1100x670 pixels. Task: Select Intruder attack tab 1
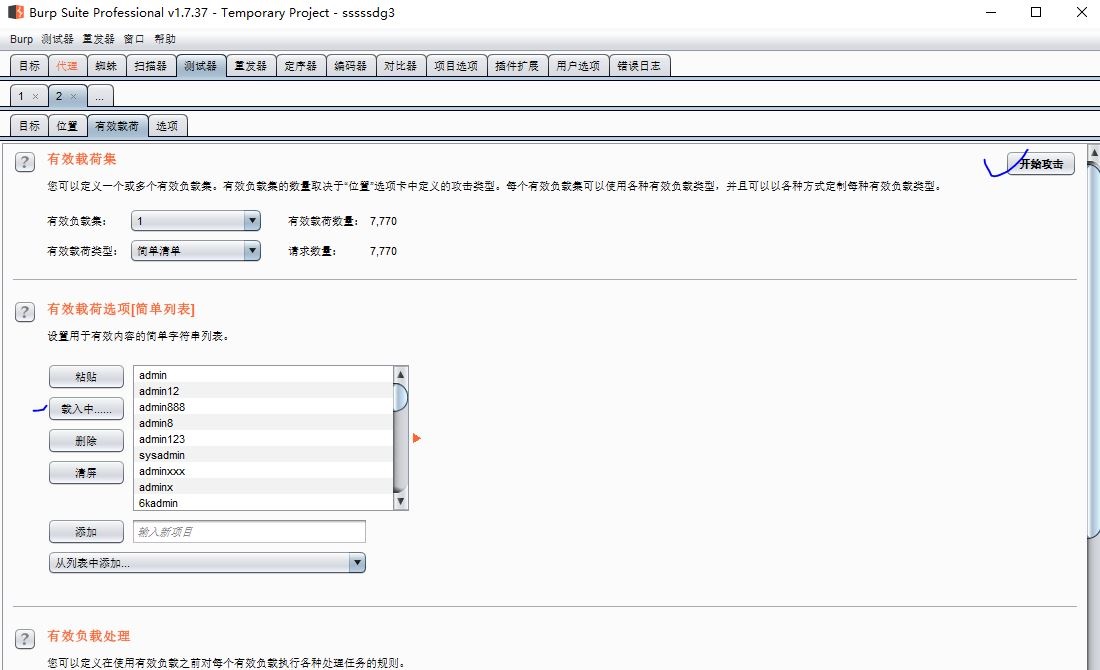tap(29, 95)
